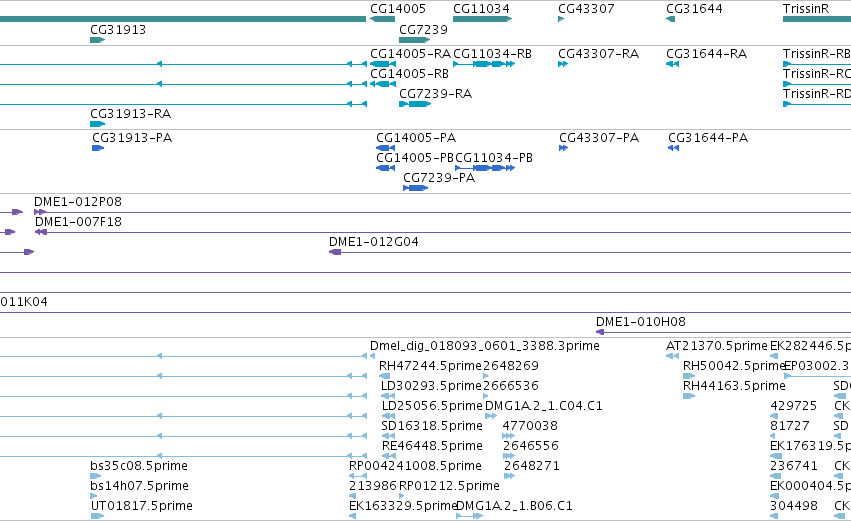851x521 pixels.
Task: Click the CG7239-PA protein glyph
Action: tap(416, 188)
